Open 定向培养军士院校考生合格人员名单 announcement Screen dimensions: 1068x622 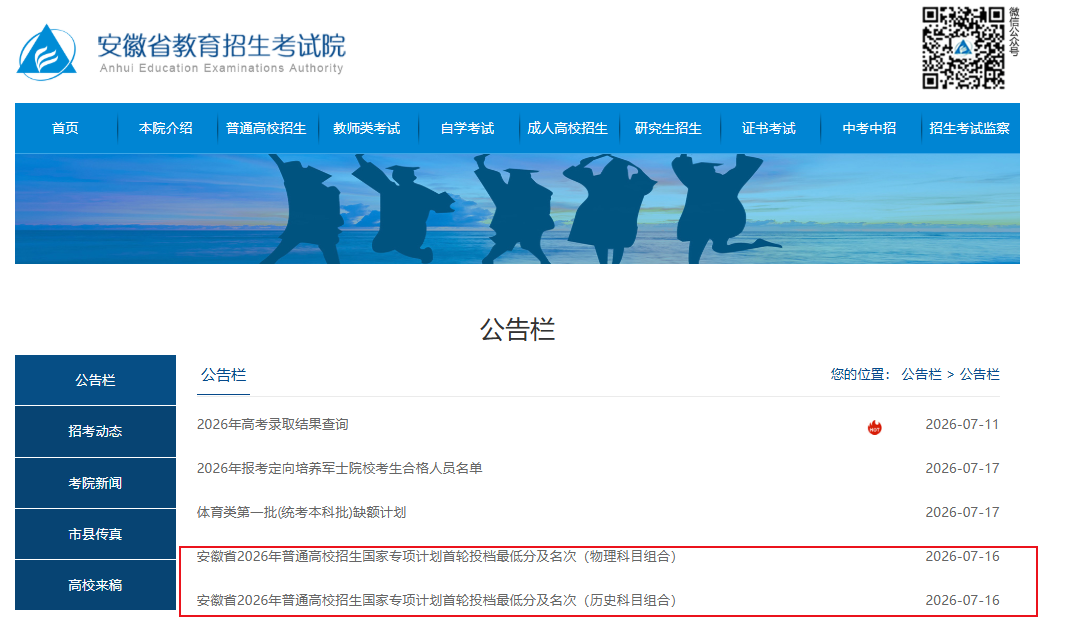pos(339,468)
